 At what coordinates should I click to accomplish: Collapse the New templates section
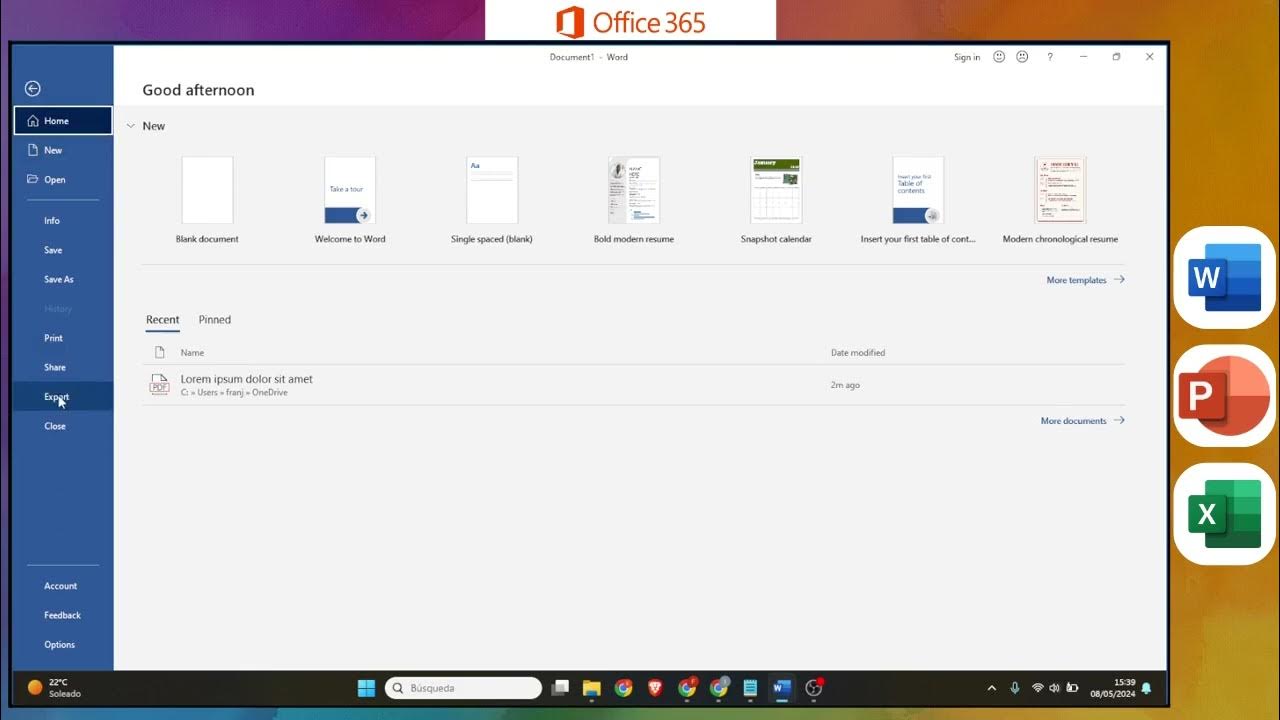click(131, 126)
